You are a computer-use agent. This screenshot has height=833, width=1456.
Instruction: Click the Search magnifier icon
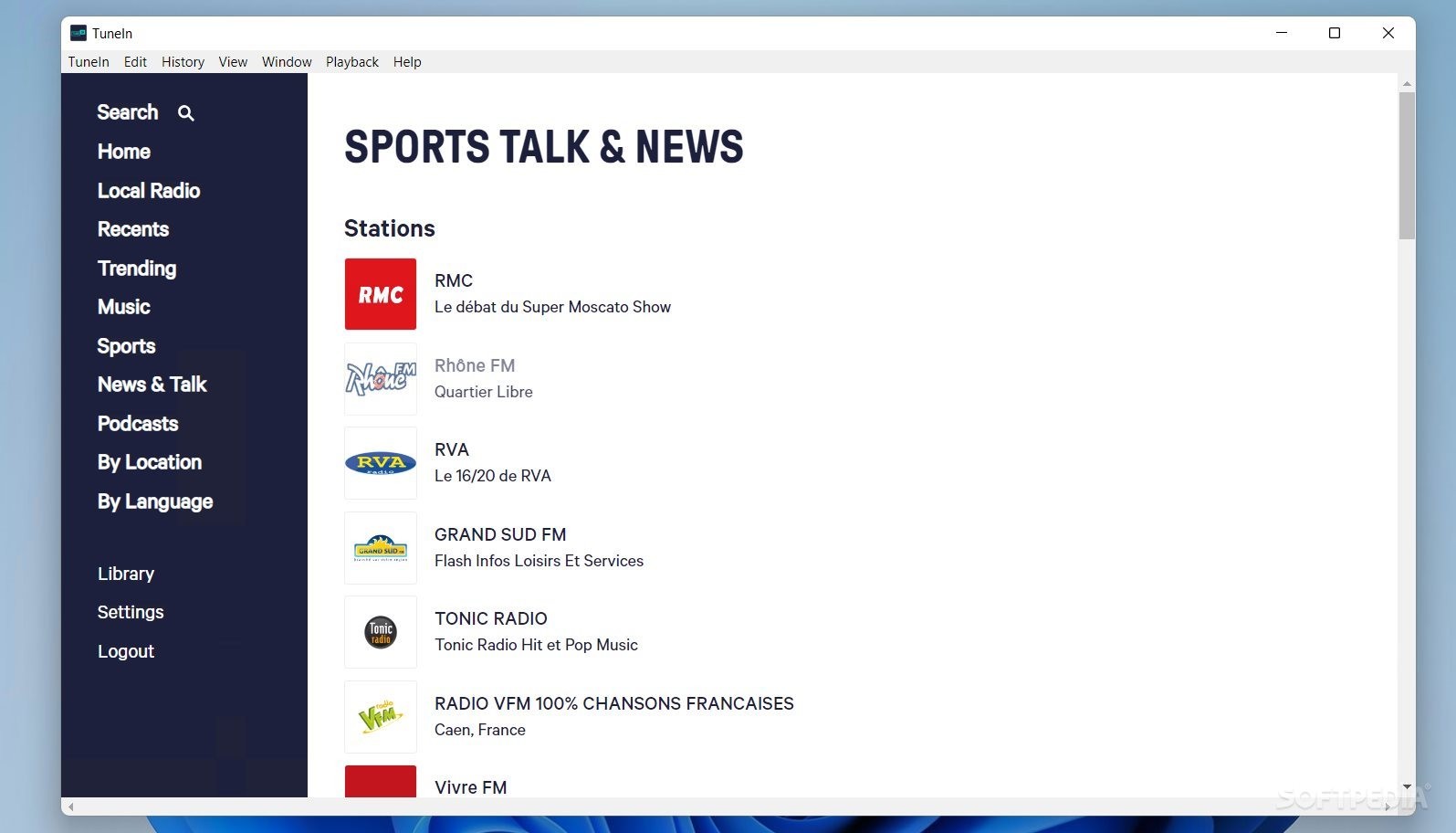[x=186, y=113]
